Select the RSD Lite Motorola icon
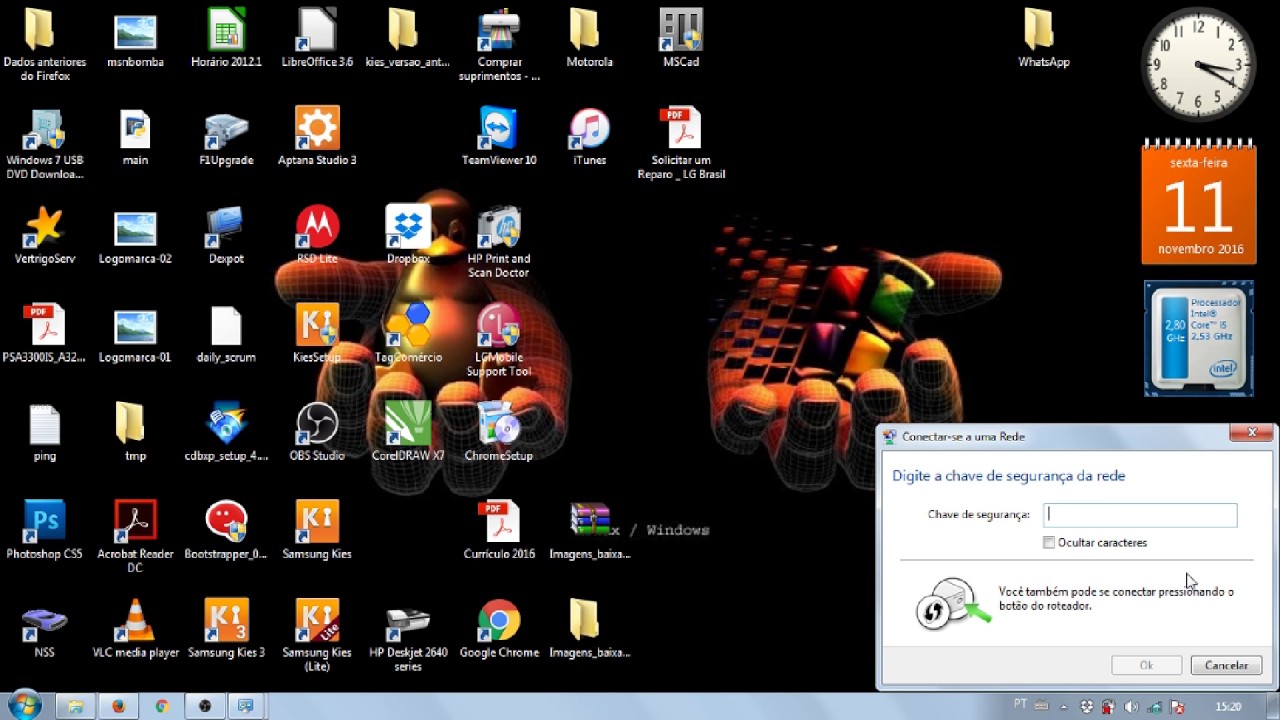This screenshot has height=720, width=1280. (317, 234)
